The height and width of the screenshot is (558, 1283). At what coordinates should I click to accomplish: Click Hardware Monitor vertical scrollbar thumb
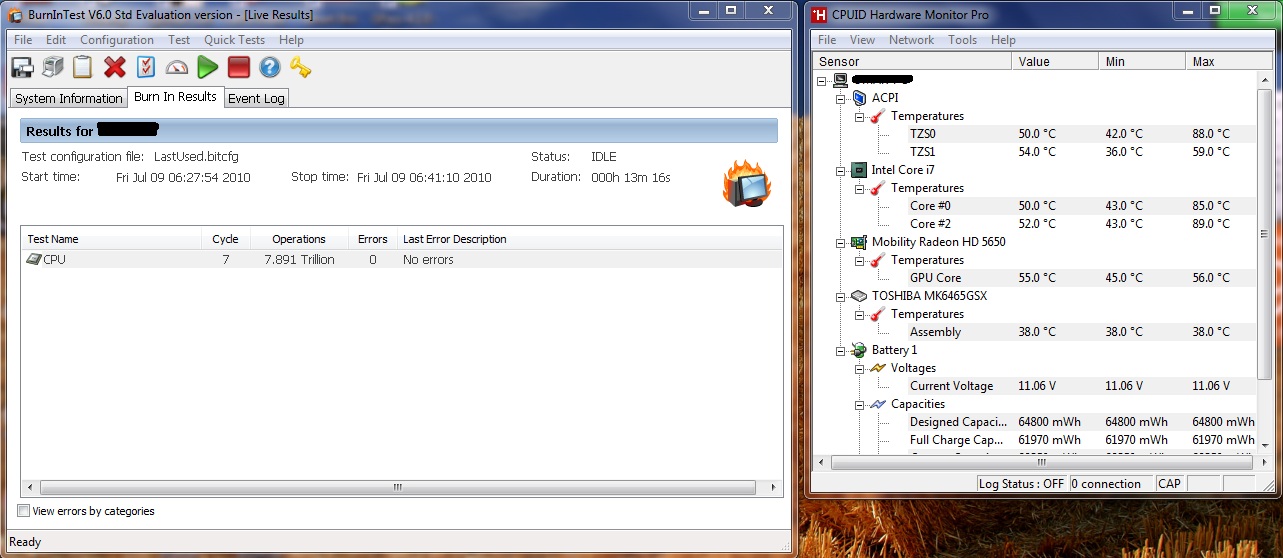click(x=1265, y=234)
